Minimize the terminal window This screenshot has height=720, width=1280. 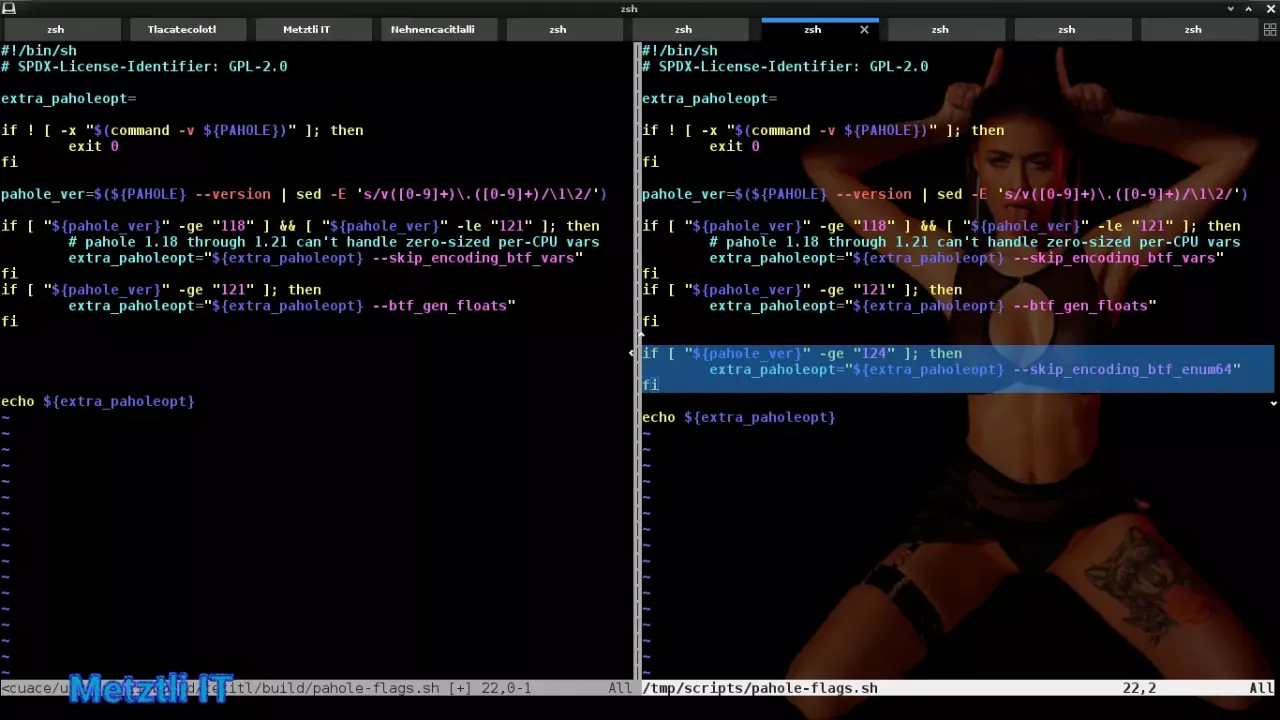click(x=1231, y=8)
